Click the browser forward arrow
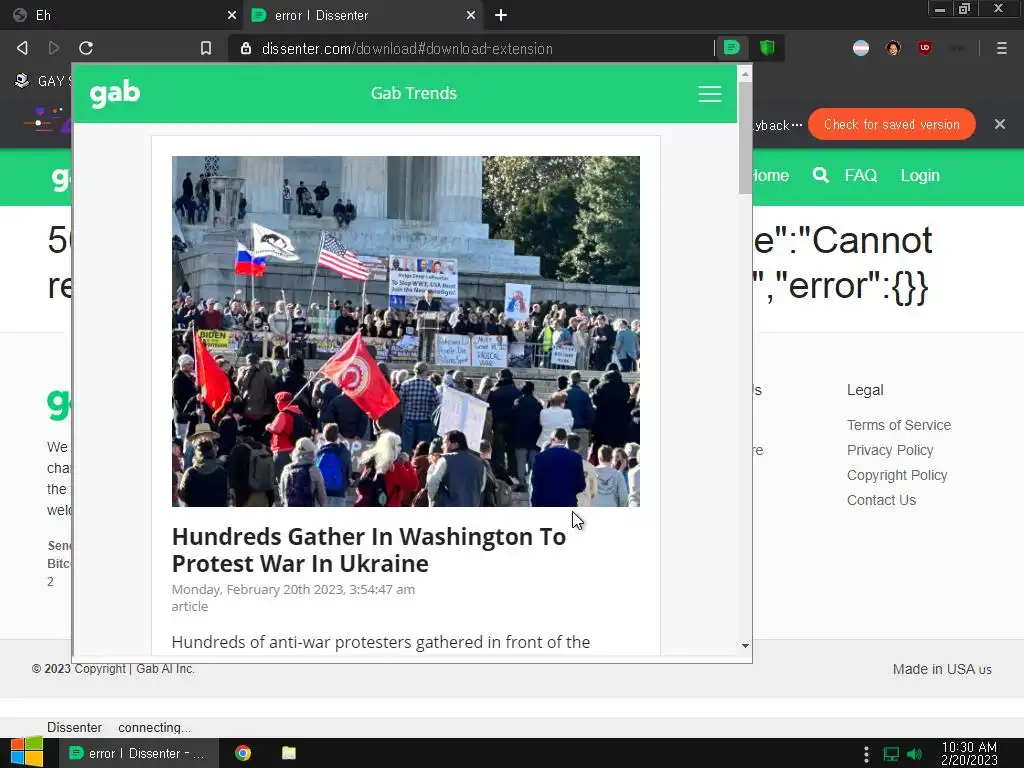 pos(54,48)
